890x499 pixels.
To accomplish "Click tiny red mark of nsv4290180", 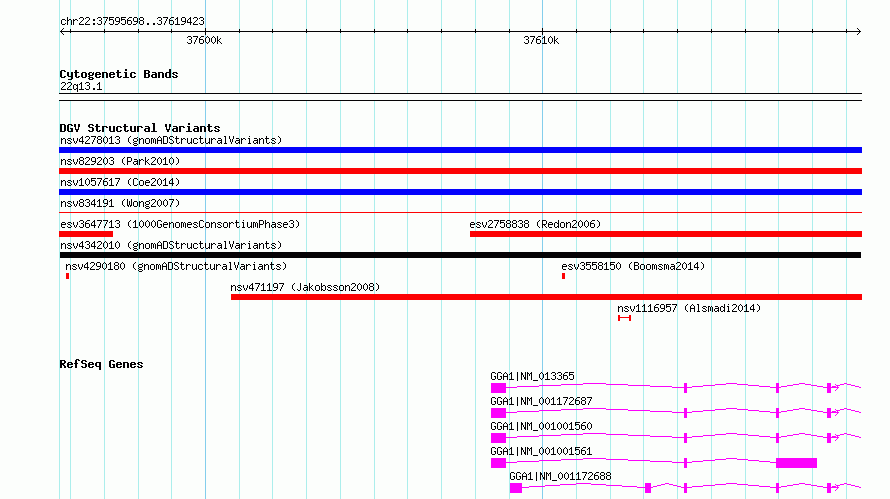I will (x=68, y=276).
